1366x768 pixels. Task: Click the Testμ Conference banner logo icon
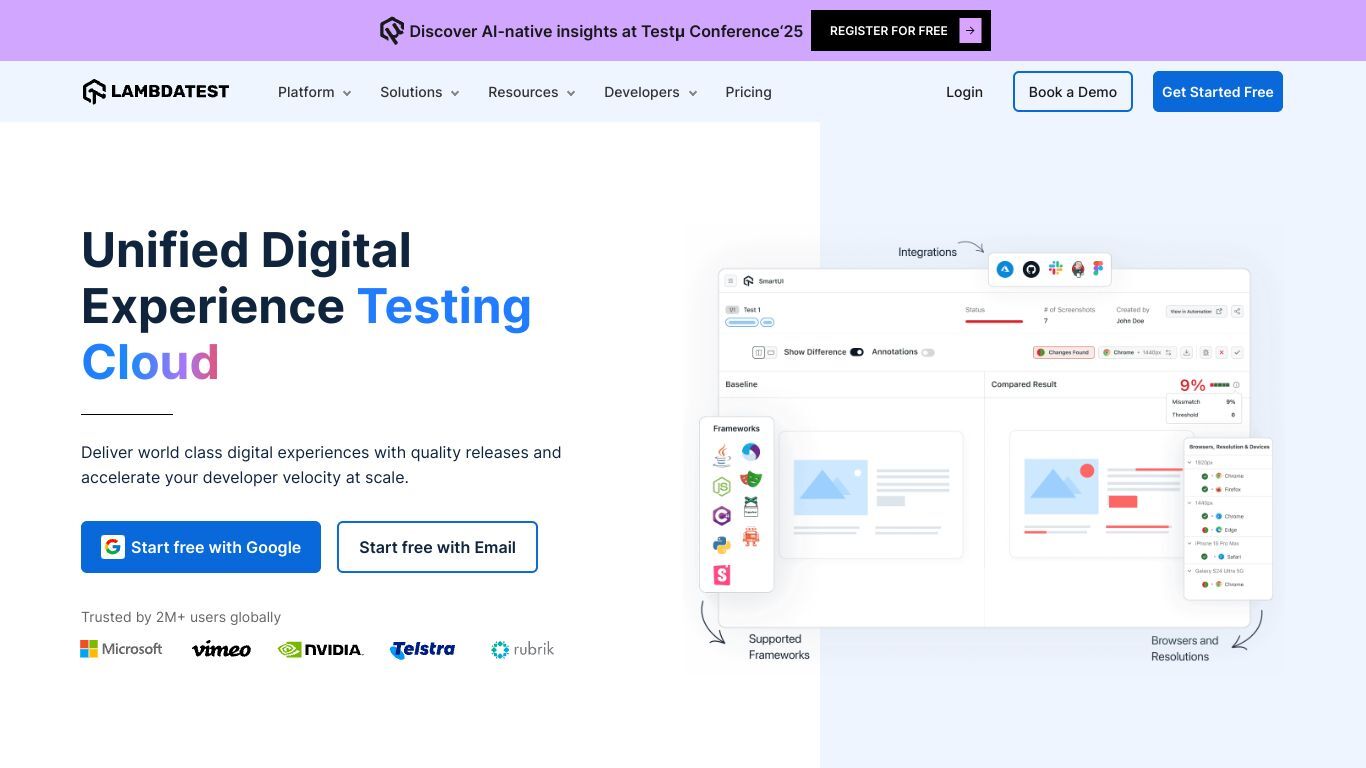pos(392,31)
